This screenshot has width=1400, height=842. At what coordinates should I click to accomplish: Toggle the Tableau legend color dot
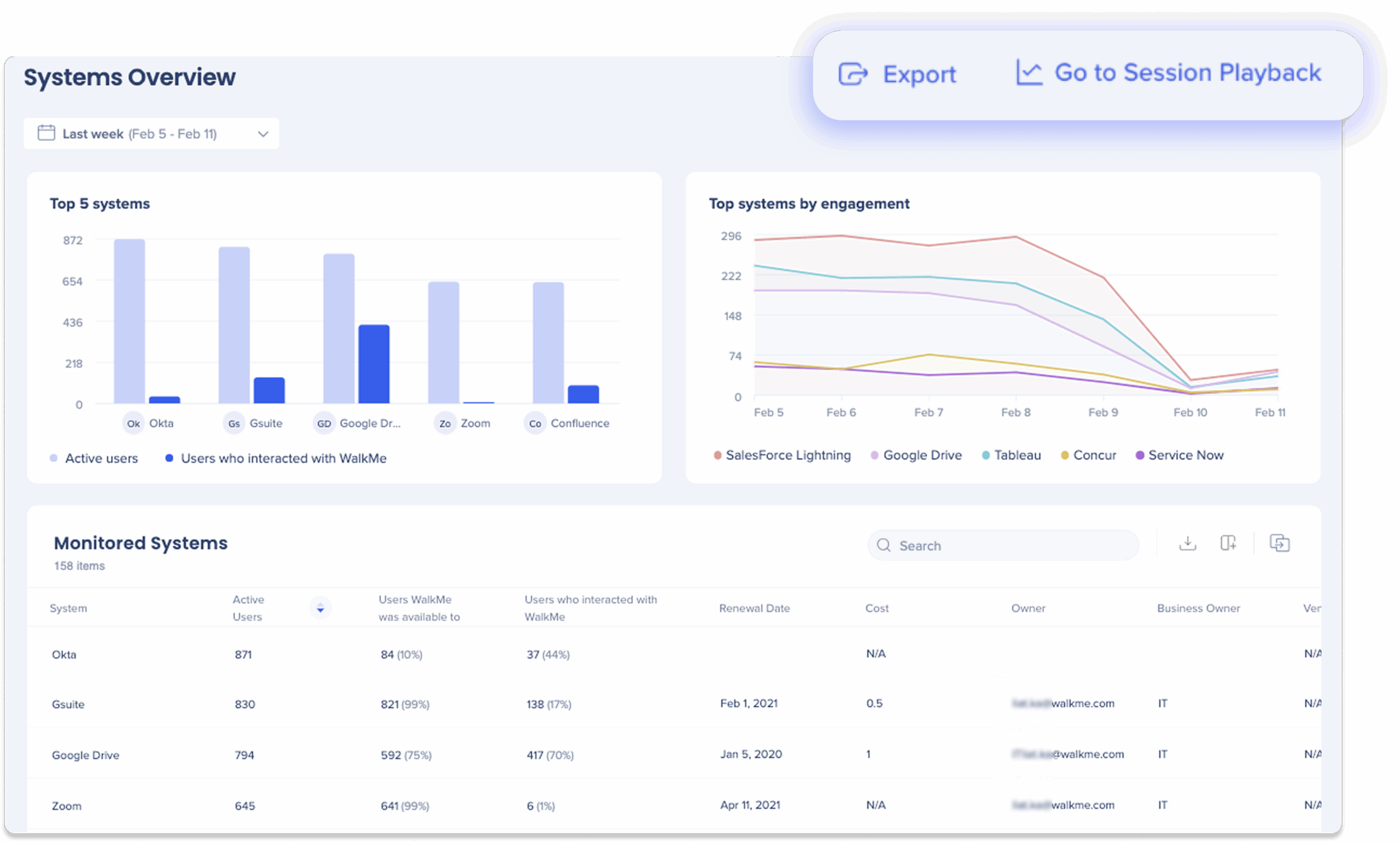pyautogui.click(x=985, y=455)
